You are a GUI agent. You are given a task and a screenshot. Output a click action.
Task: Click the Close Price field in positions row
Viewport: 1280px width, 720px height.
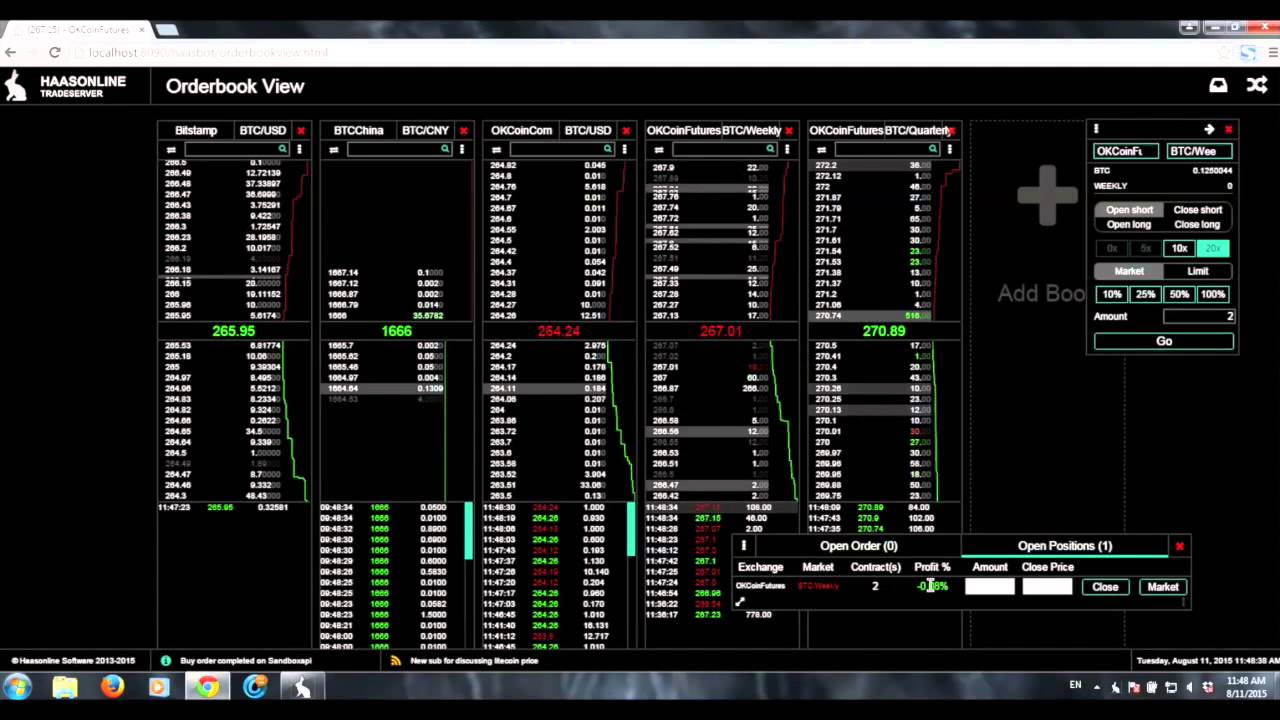(1047, 587)
